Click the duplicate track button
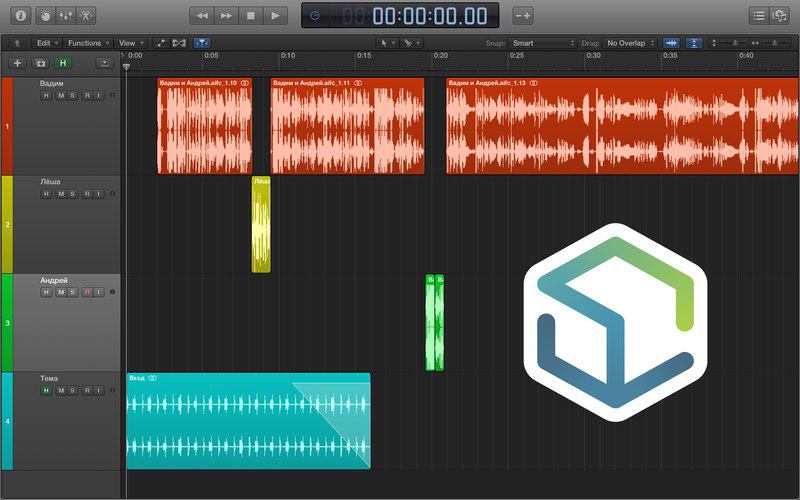Screen dimensions: 800x500 click(40, 63)
